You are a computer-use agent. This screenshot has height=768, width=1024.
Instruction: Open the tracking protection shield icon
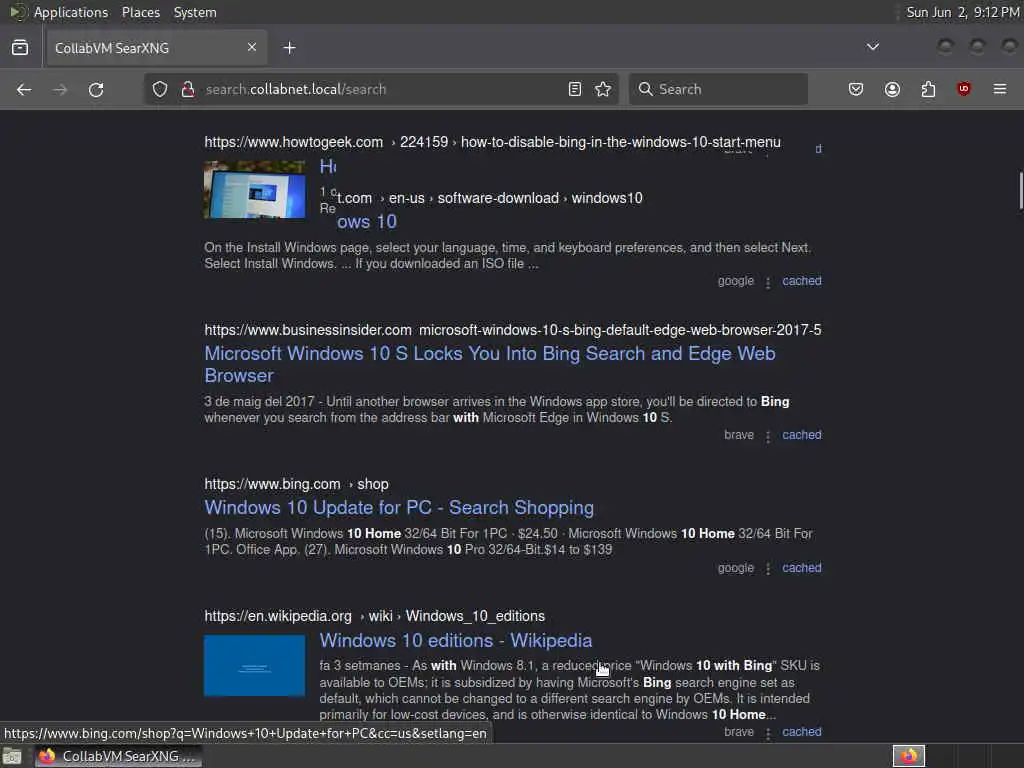160,89
